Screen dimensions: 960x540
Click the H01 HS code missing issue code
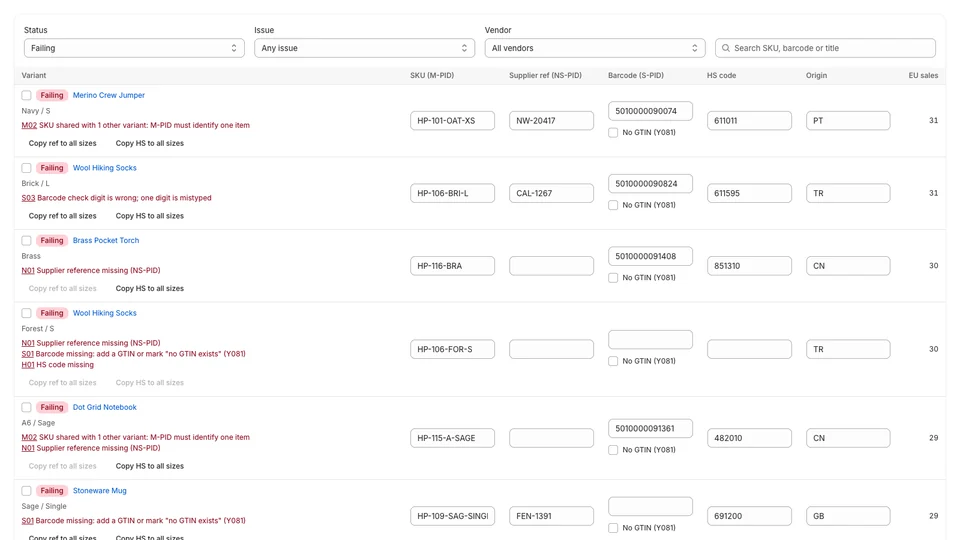coord(28,365)
